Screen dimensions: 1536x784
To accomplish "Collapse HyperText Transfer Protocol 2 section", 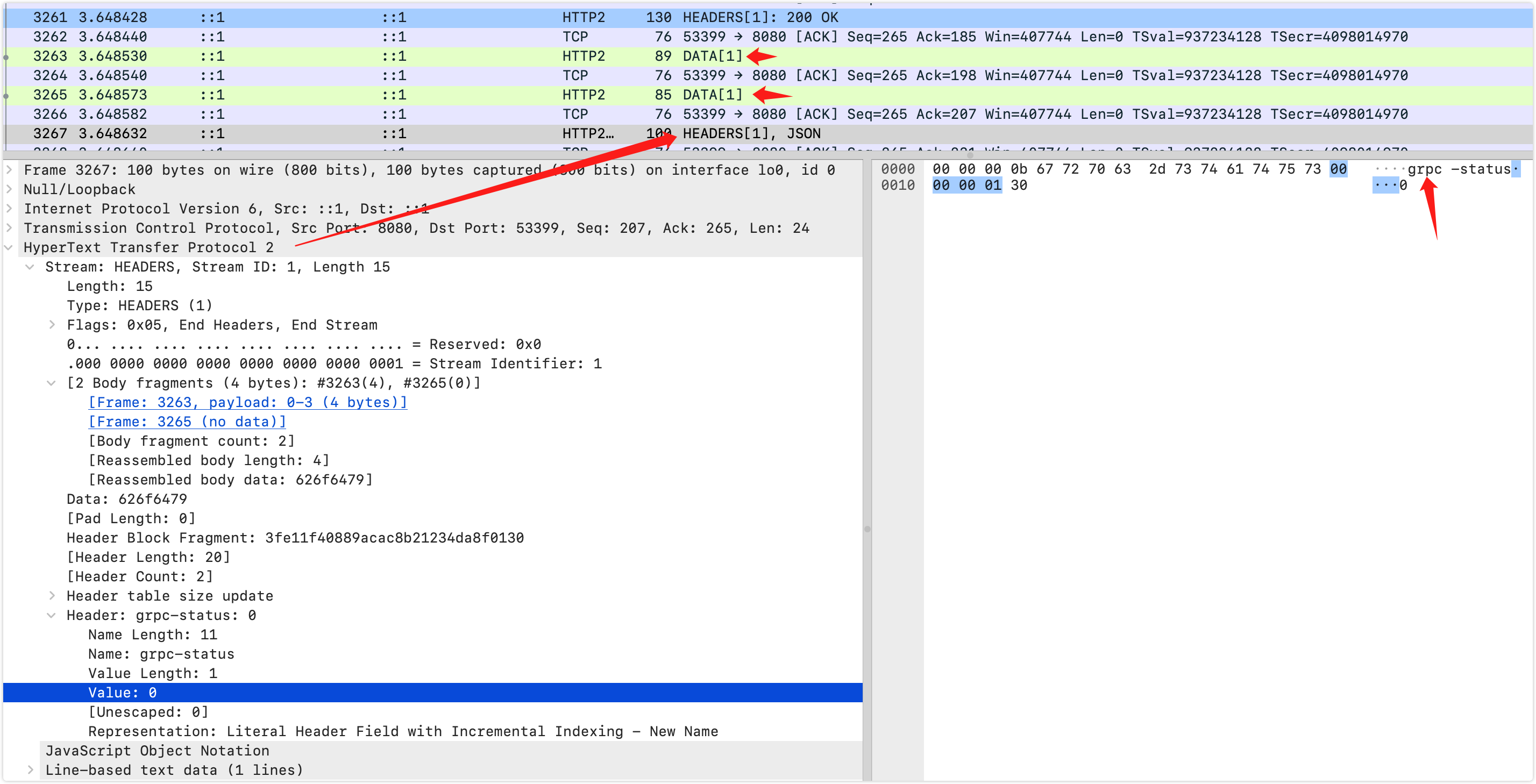I will point(9,247).
